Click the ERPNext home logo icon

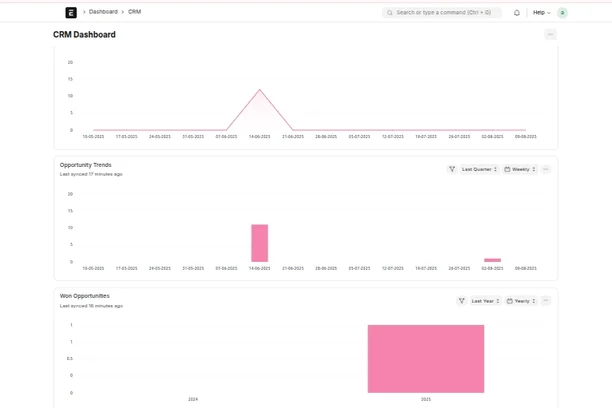[x=71, y=12]
